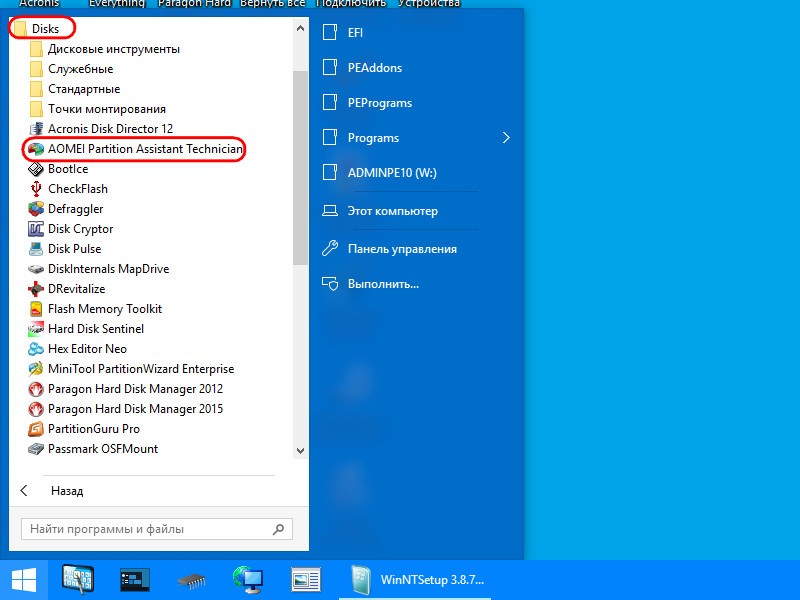The image size is (800, 600).
Task: Click the Назад back label
Action: tap(67, 491)
